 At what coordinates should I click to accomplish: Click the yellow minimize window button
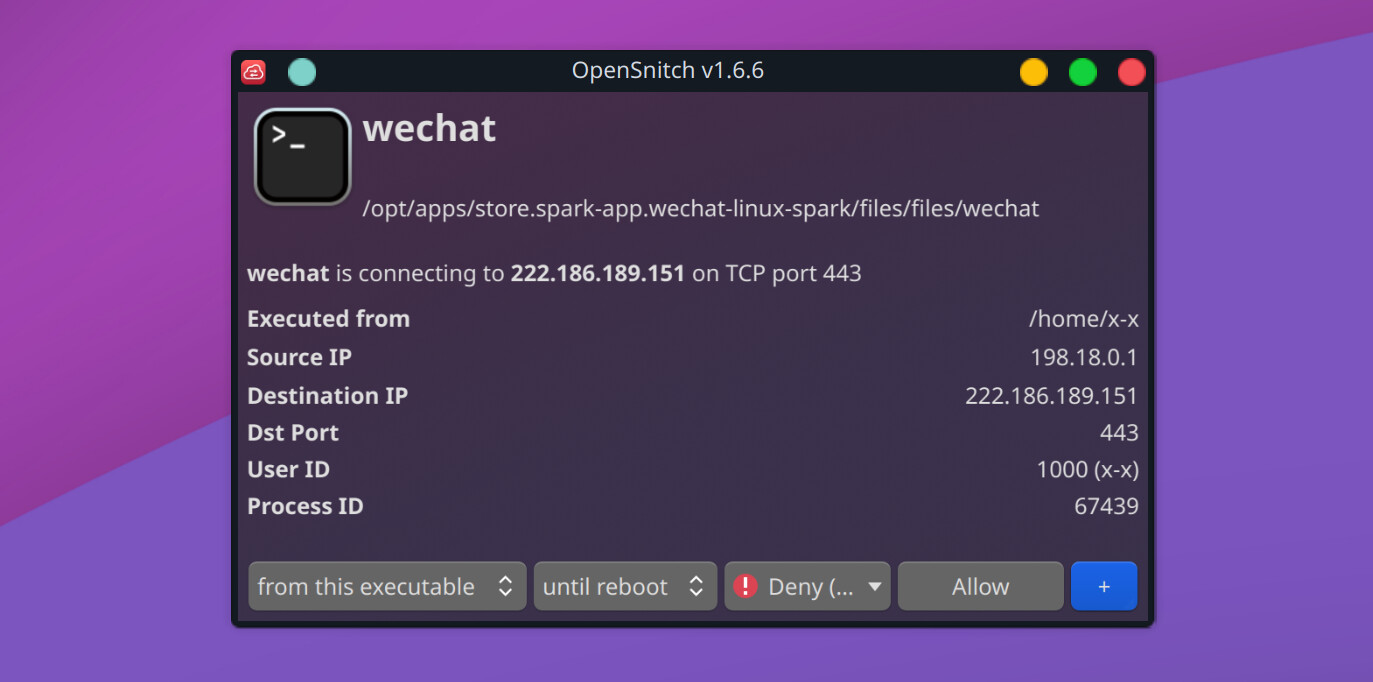(x=1033, y=72)
